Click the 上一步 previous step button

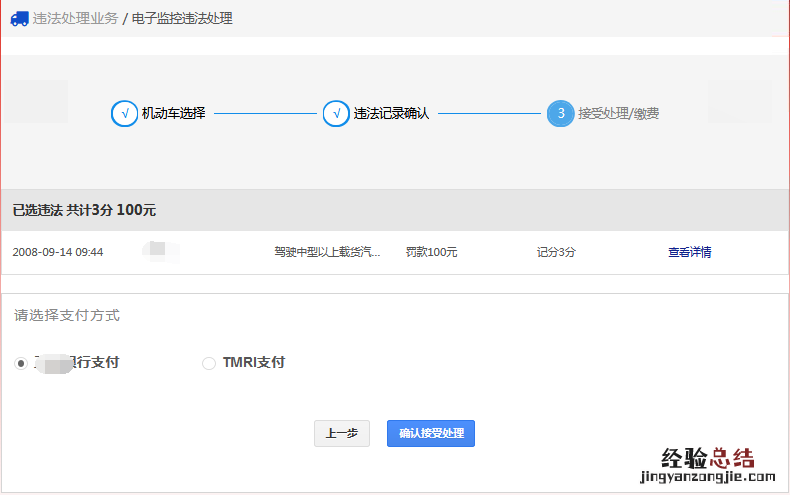(x=341, y=433)
